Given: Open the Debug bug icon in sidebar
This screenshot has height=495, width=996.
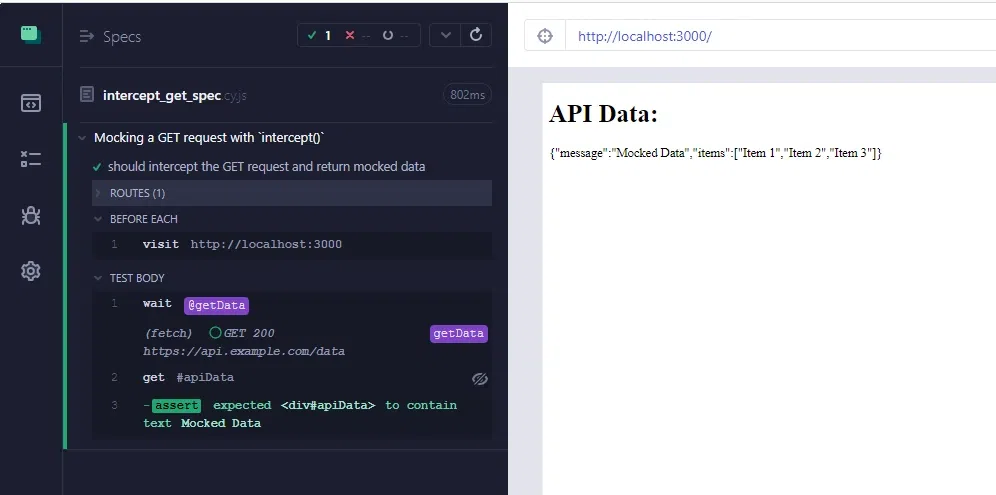Looking at the screenshot, I should 30,215.
